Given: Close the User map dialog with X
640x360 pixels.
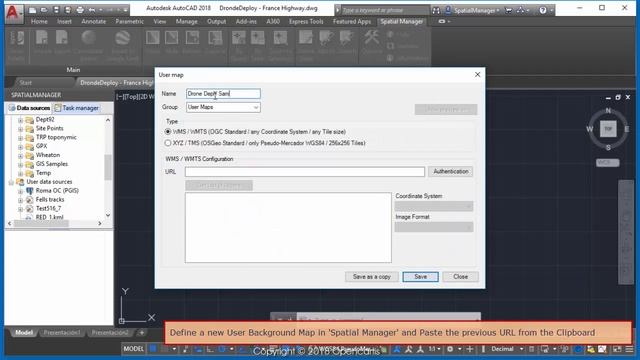Looking at the screenshot, I should click(478, 75).
